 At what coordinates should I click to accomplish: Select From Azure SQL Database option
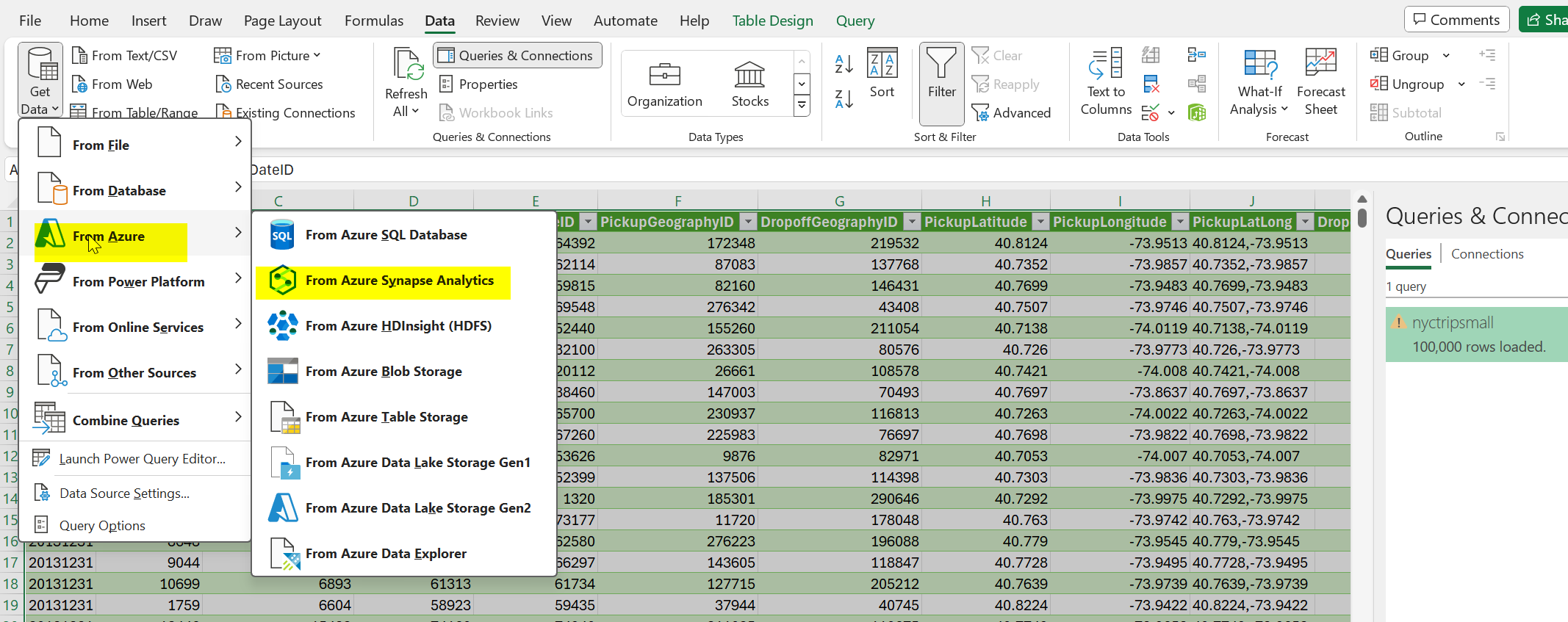[x=386, y=235]
